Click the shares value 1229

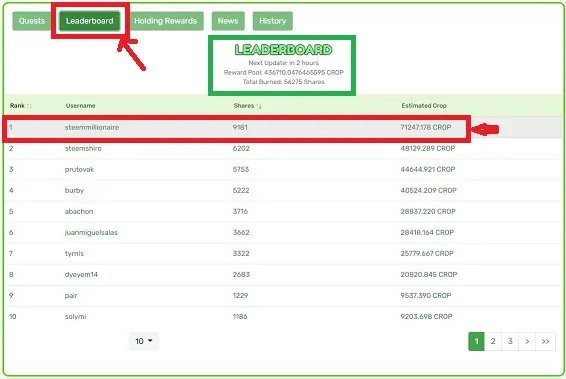240,296
